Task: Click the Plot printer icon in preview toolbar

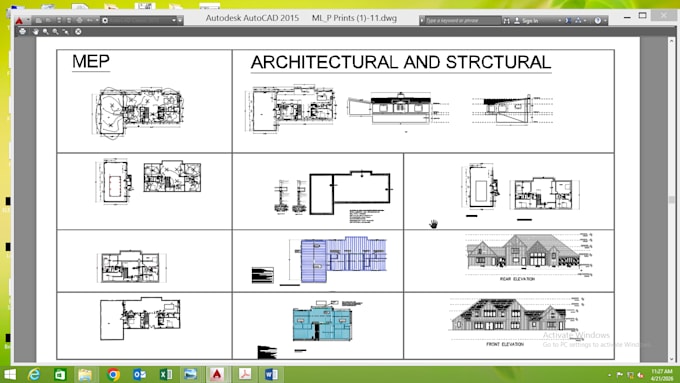Action: click(x=23, y=31)
